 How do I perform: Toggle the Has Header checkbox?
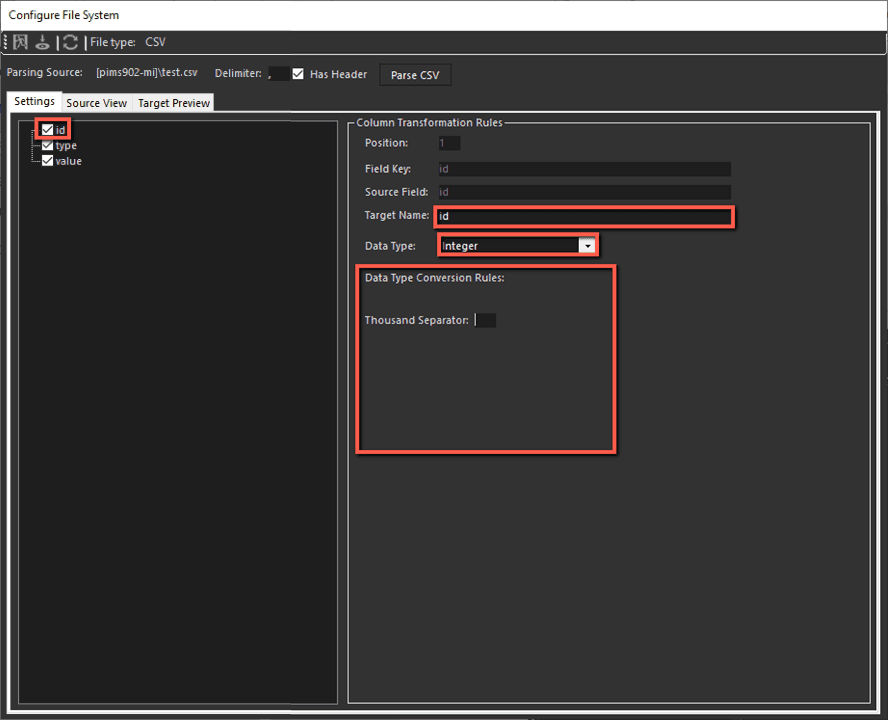pyautogui.click(x=297, y=73)
